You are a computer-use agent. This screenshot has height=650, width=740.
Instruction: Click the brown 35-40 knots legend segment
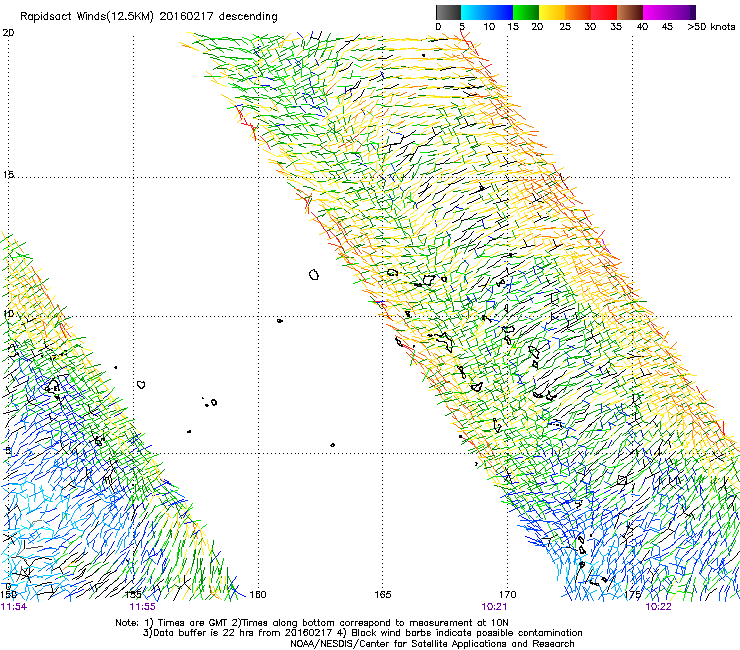tap(630, 12)
